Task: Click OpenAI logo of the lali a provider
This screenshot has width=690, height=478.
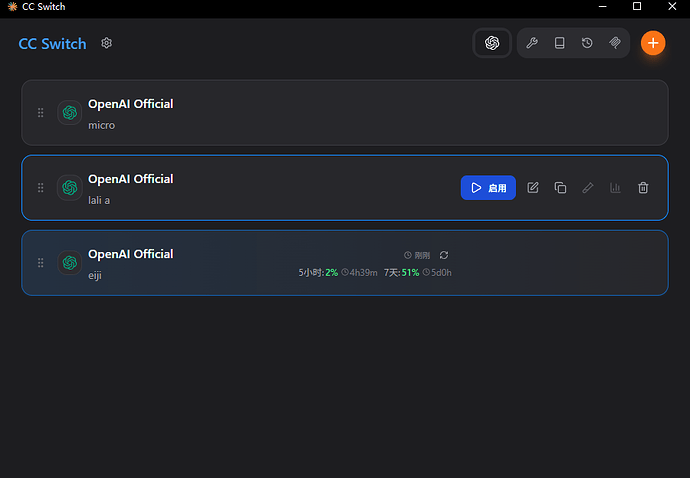Action: click(x=70, y=188)
